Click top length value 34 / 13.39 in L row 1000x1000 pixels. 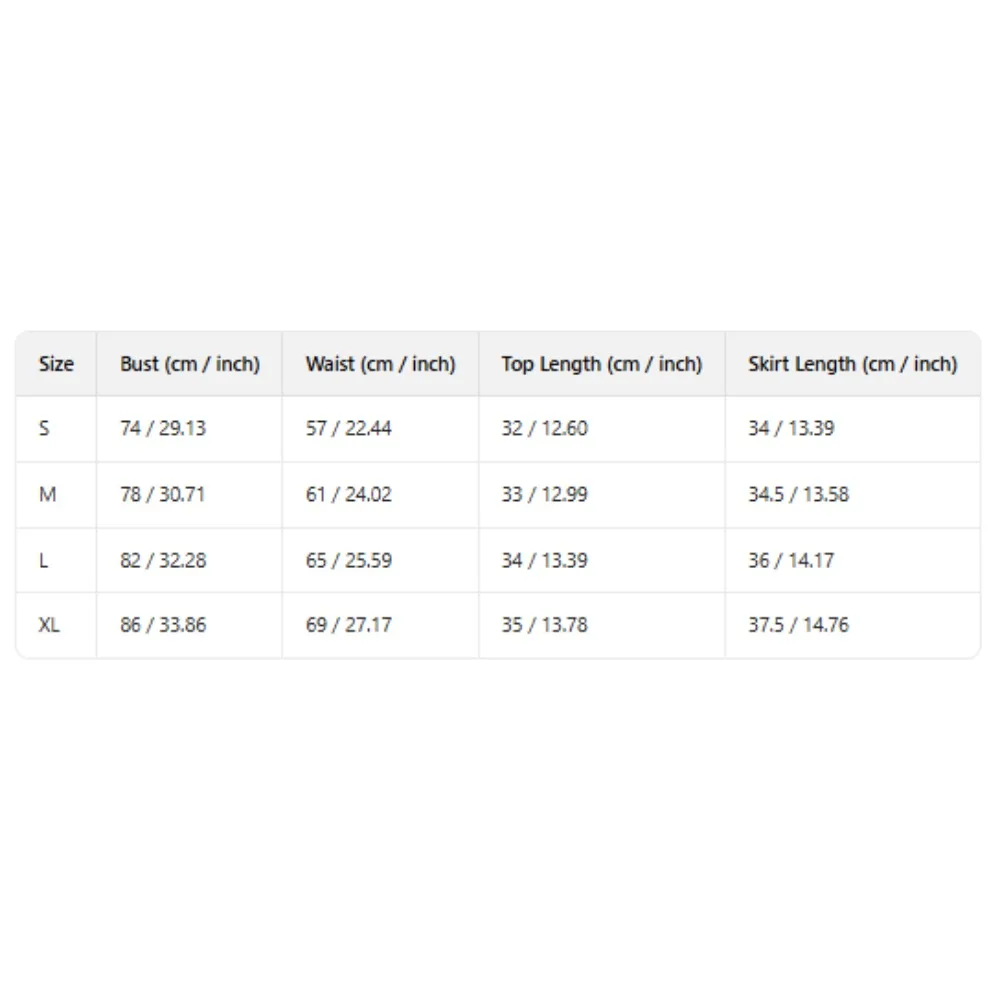click(x=544, y=560)
